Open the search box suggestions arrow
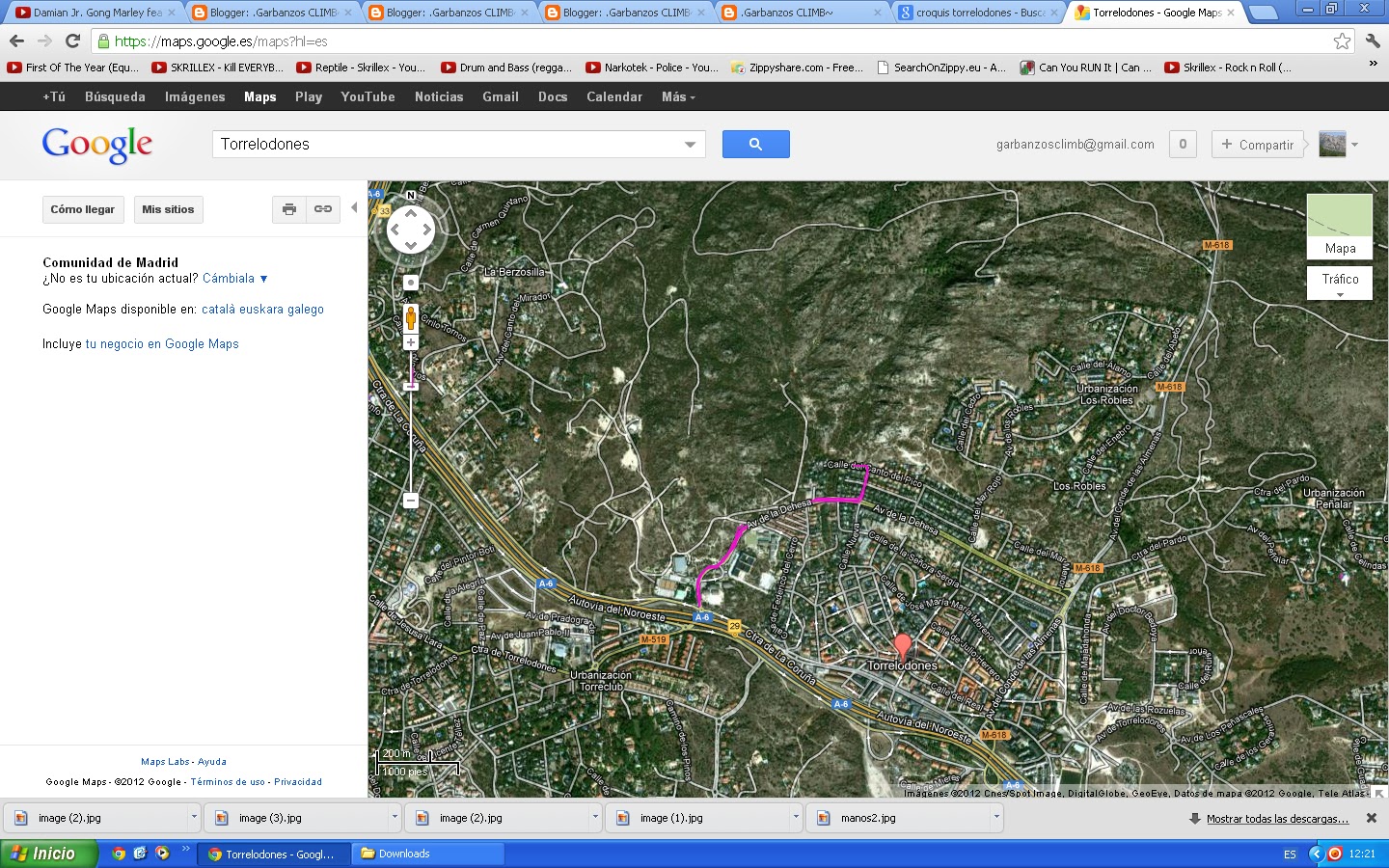1389x868 pixels. (690, 145)
